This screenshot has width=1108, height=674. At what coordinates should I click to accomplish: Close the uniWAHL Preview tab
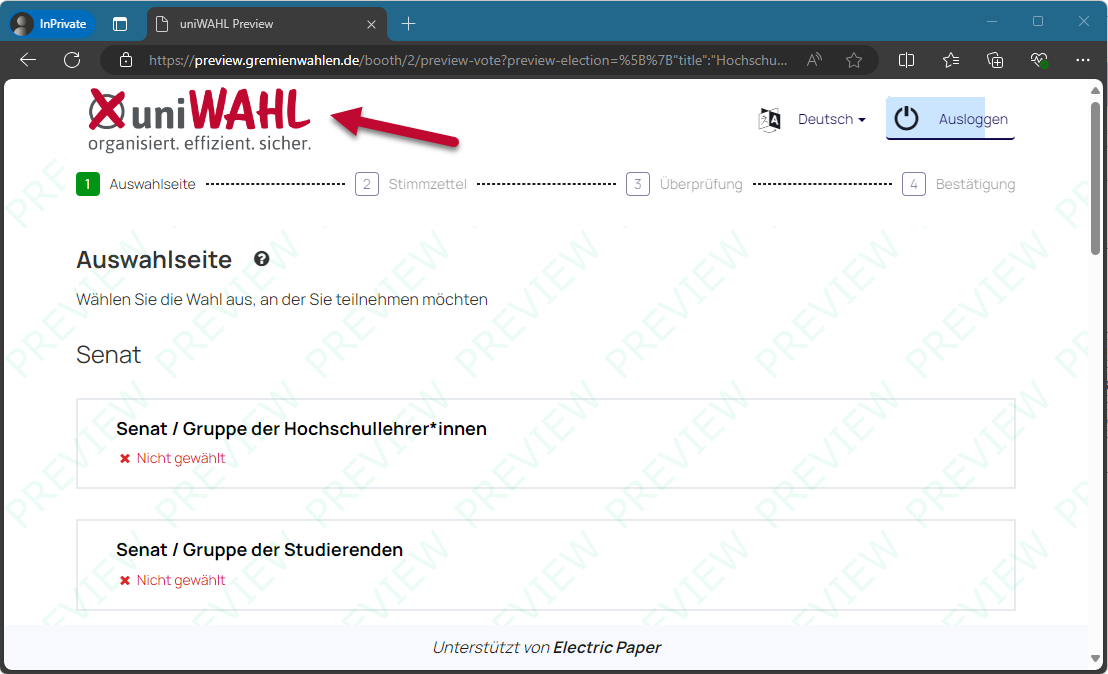click(x=371, y=24)
